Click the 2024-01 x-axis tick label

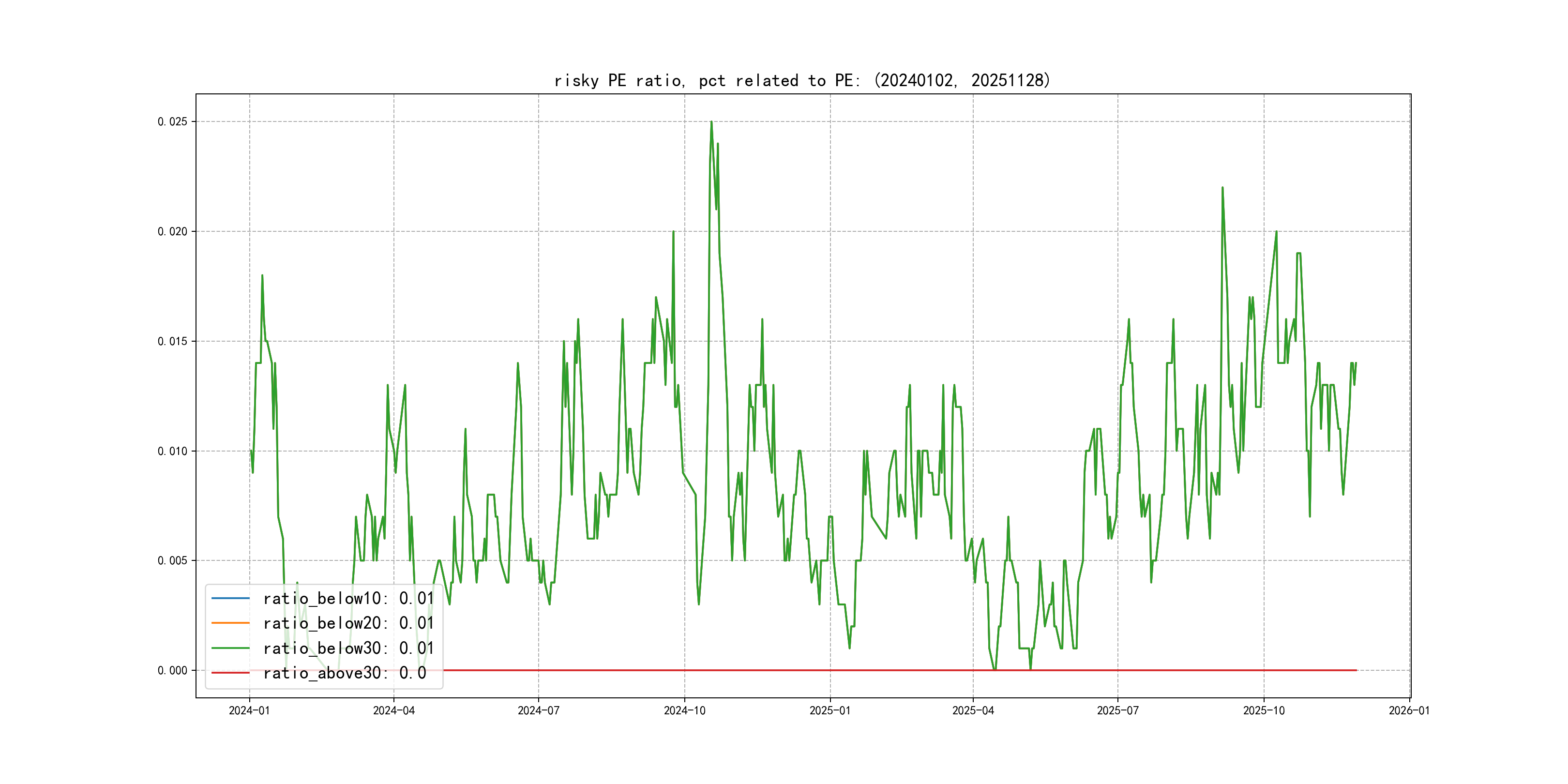[x=249, y=711]
